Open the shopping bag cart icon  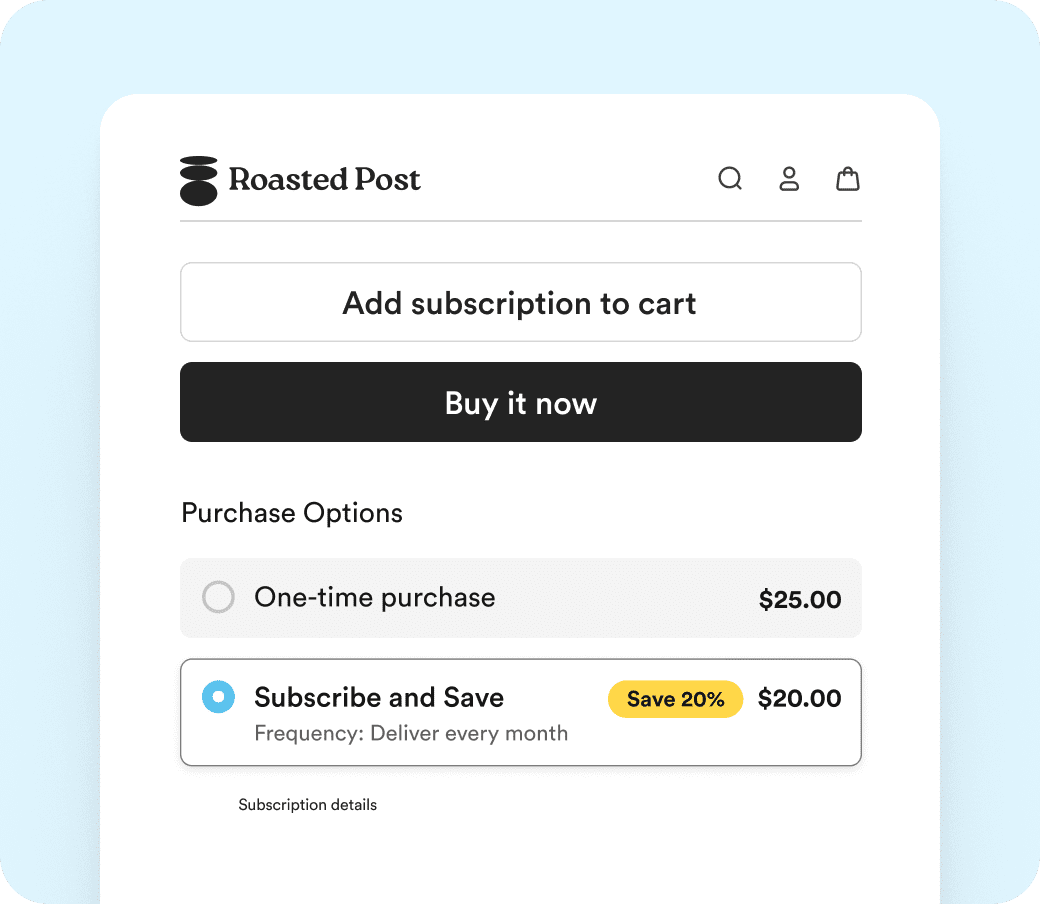click(x=848, y=179)
